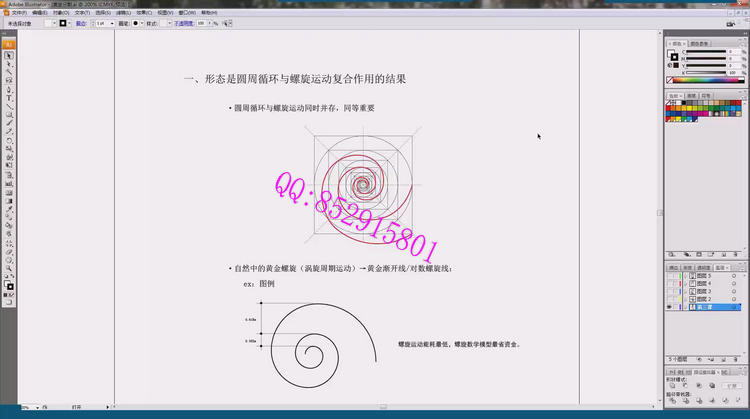Select the Zoom magnifier tool
The image size is (750, 419).
pyautogui.click(x=9, y=269)
